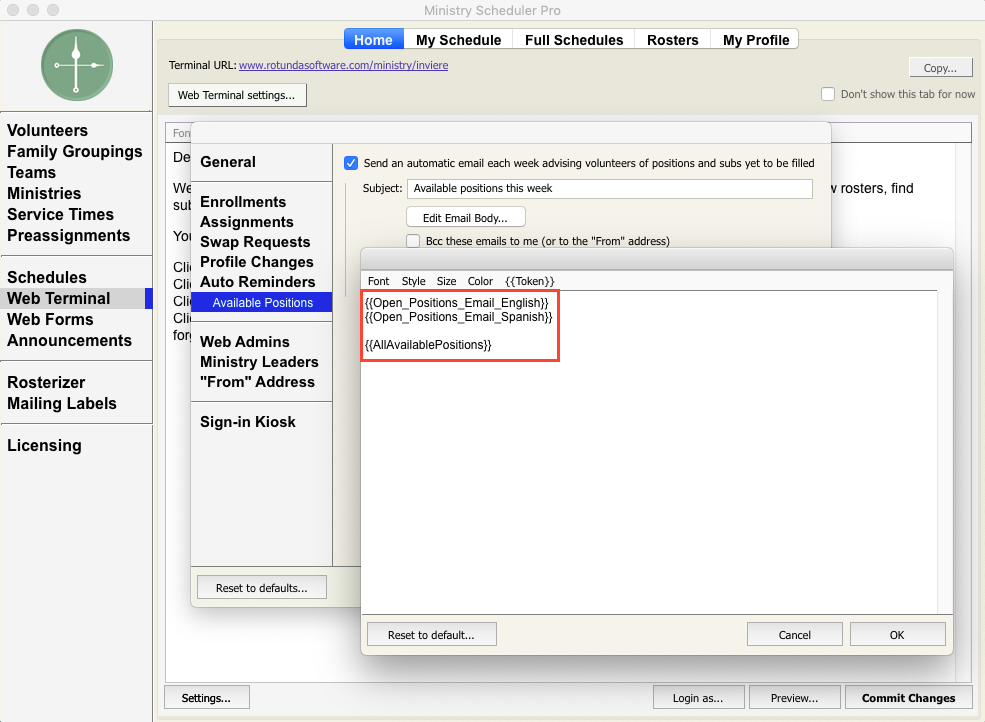Open Licensing in the sidebar

tap(44, 445)
